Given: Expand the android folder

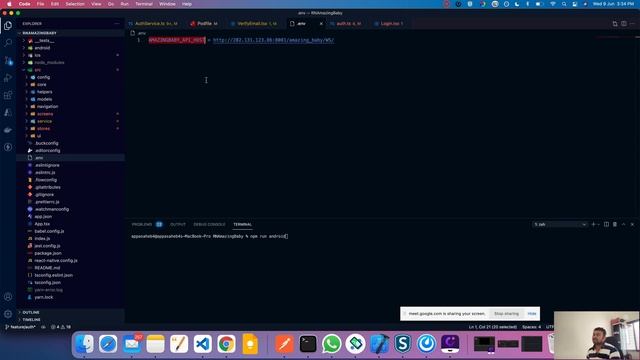Looking at the screenshot, I should pyautogui.click(x=42, y=48).
